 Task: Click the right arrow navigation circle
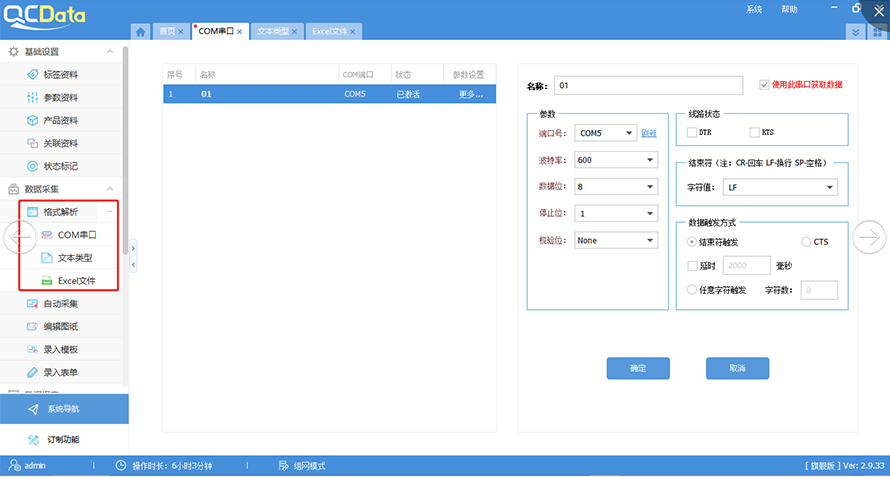(869, 237)
